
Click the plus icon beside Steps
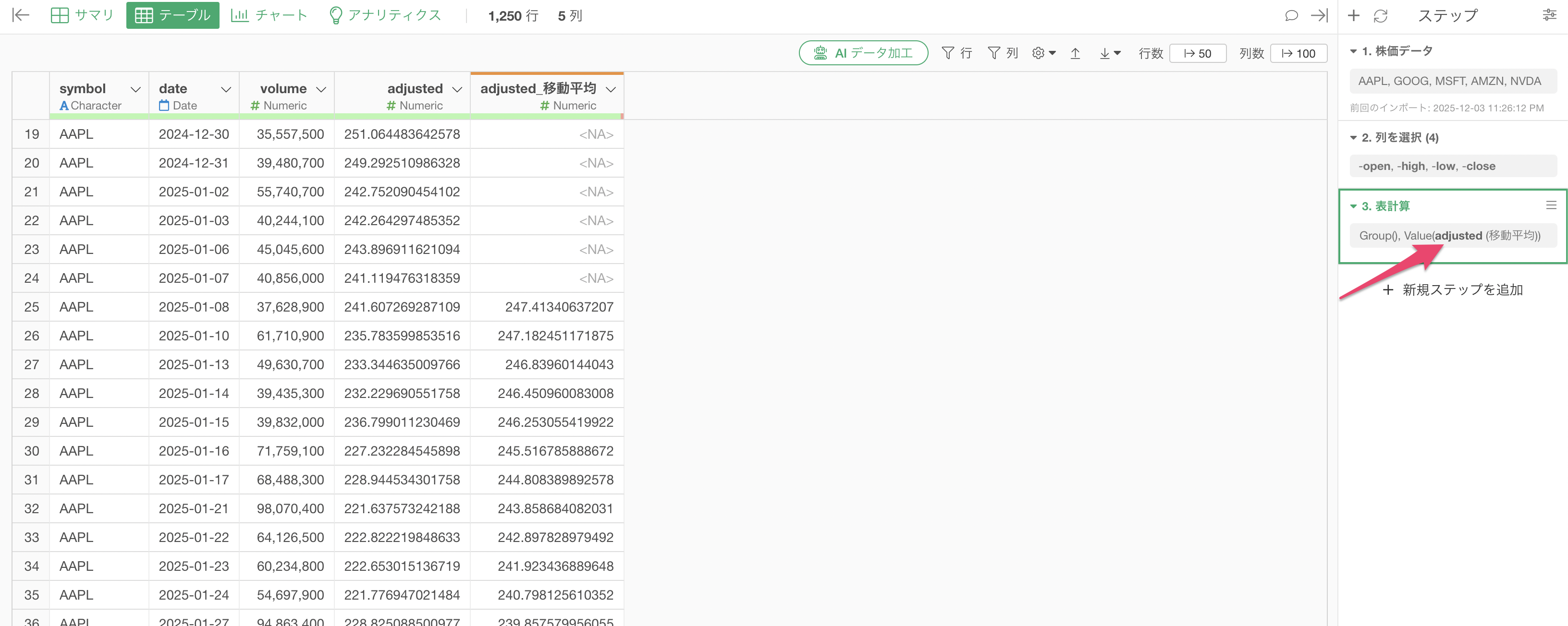coord(1353,16)
